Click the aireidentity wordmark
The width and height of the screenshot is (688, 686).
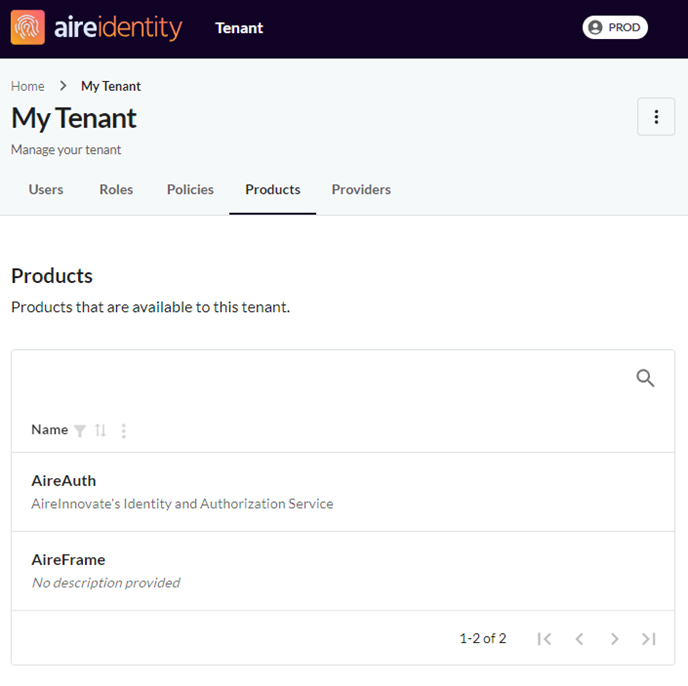pyautogui.click(x=118, y=28)
